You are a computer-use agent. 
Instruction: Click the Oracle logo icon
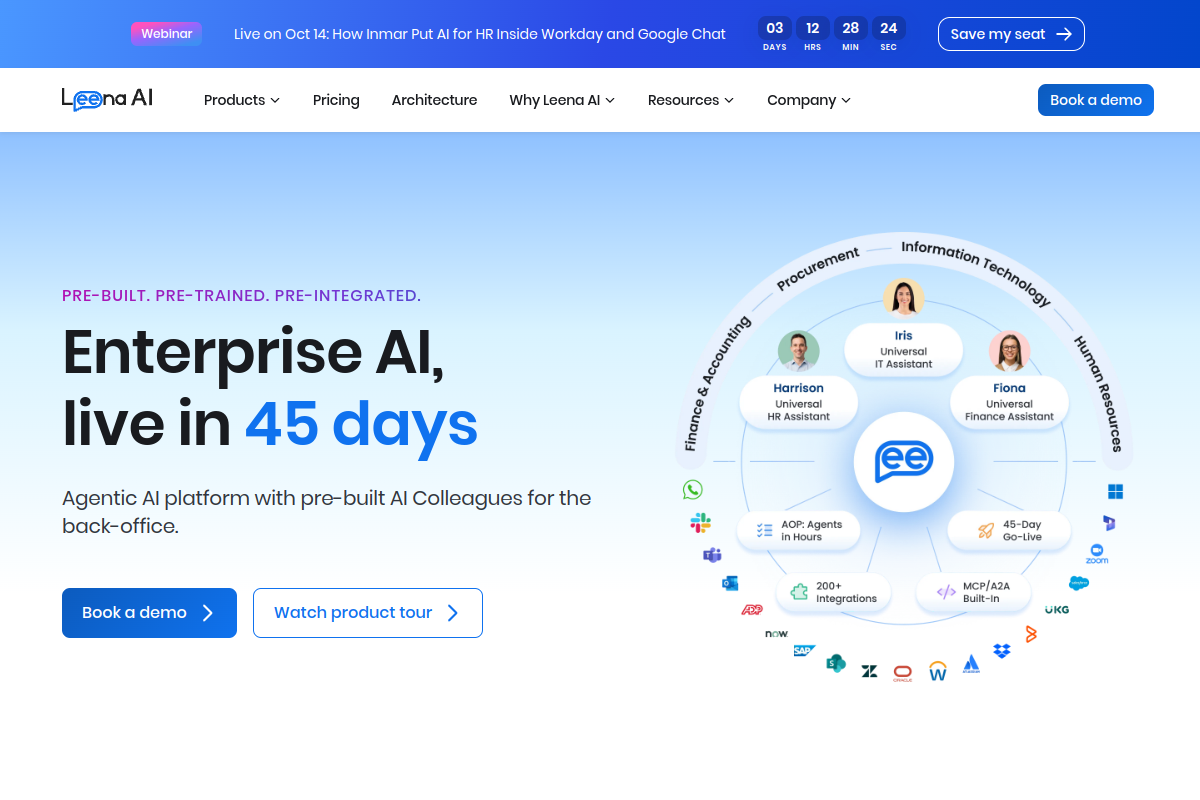click(x=903, y=673)
